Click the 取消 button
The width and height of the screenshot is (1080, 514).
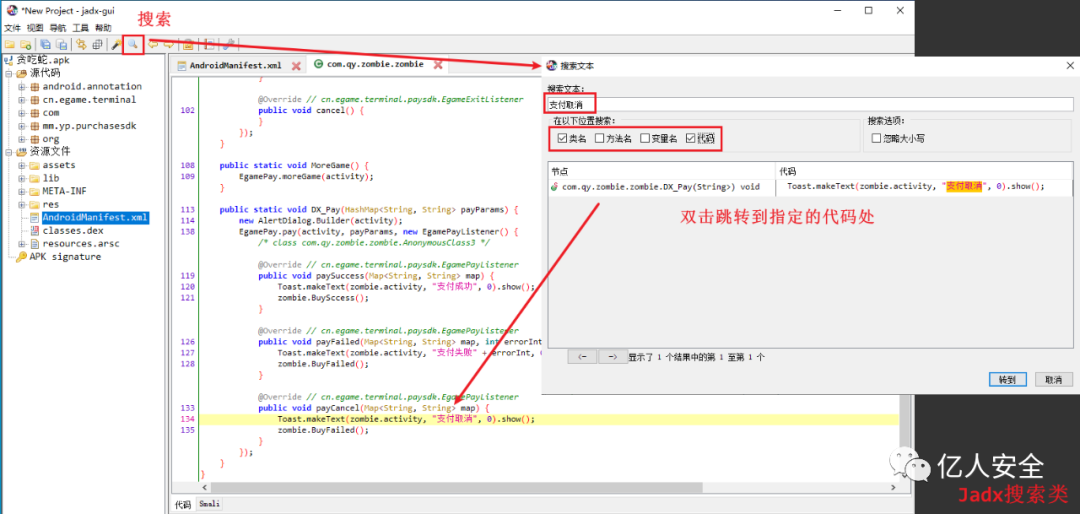pyautogui.click(x=1053, y=380)
